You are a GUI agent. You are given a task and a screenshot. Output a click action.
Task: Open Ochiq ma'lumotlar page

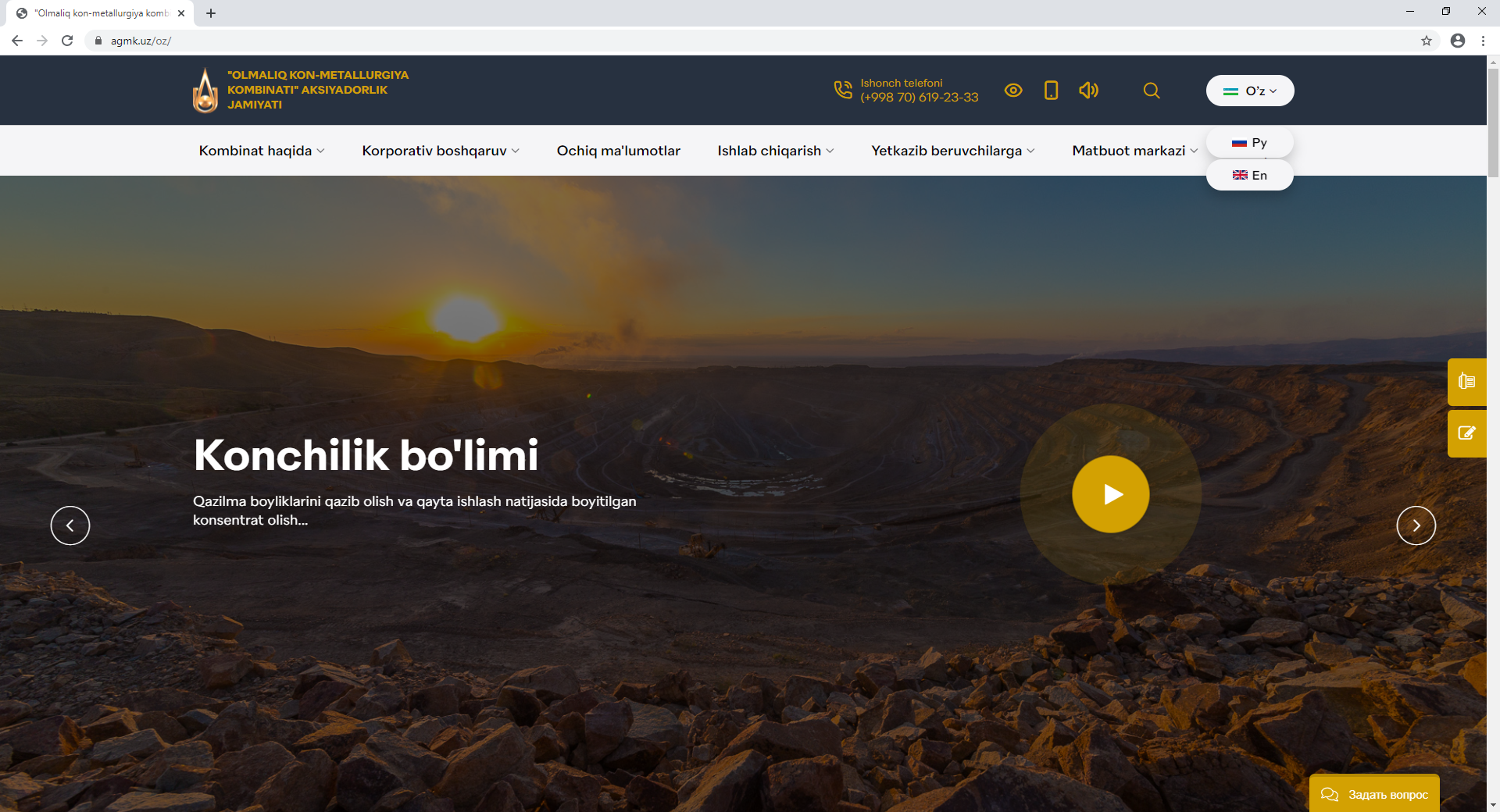tap(618, 151)
